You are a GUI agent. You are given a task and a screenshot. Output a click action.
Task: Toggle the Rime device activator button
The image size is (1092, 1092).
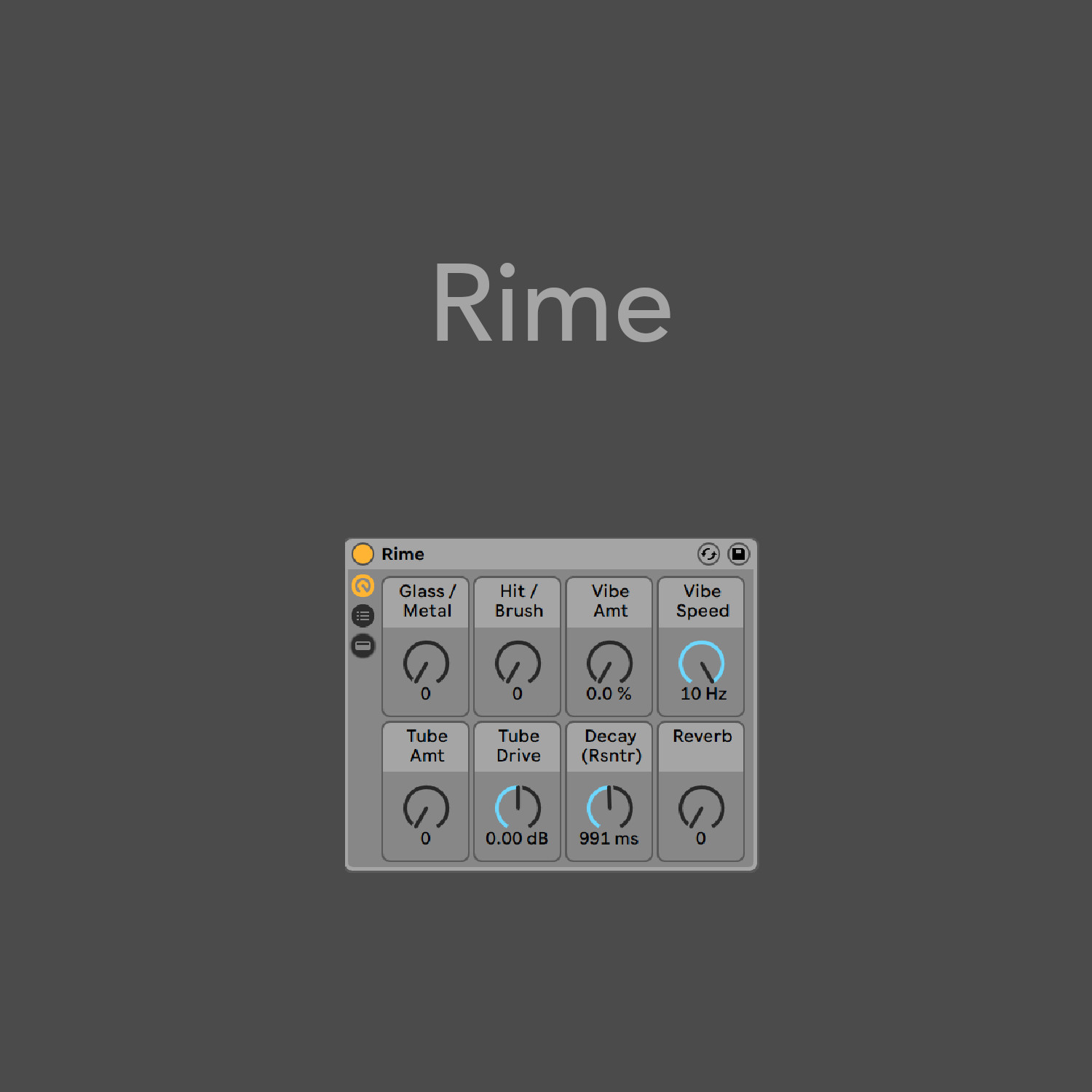click(363, 554)
